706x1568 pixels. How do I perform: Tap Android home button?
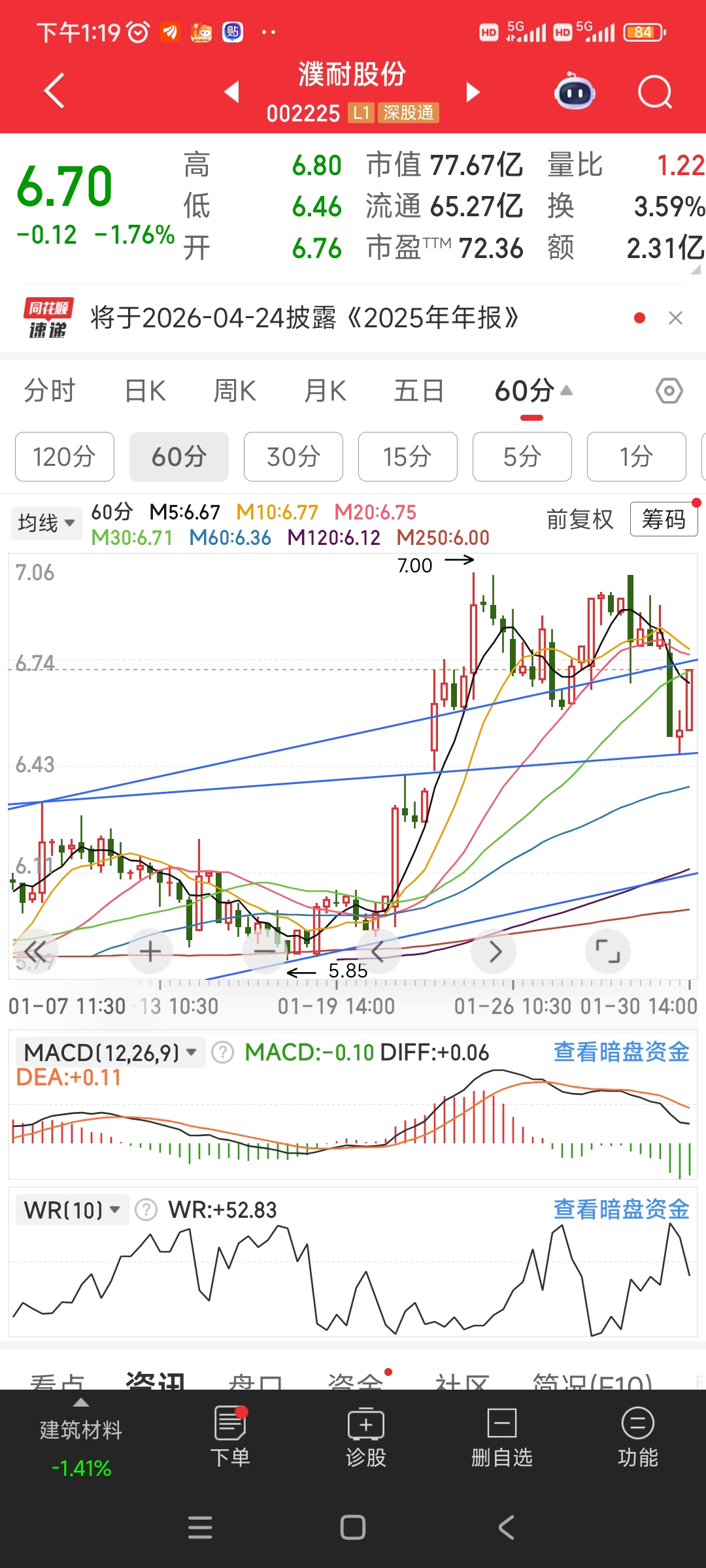click(x=353, y=1527)
